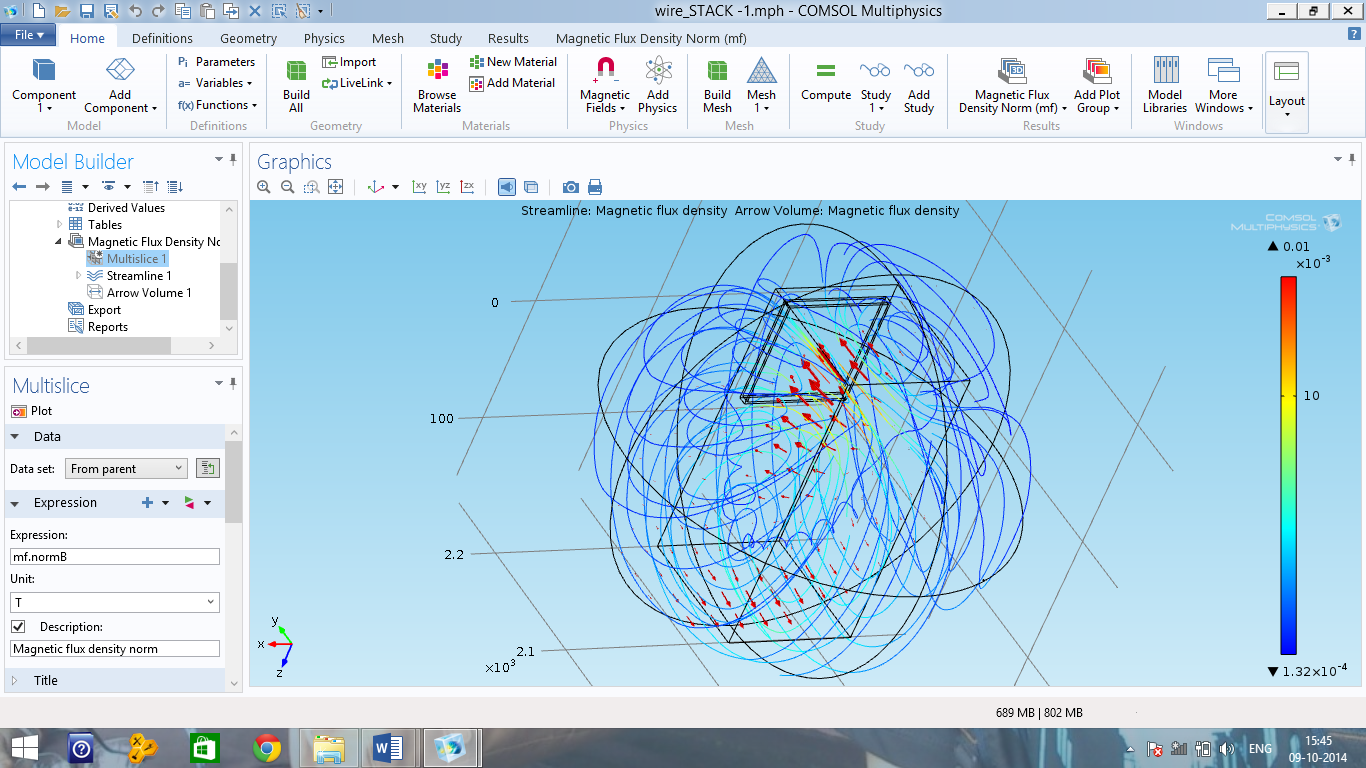Click the Add Material button

click(512, 83)
